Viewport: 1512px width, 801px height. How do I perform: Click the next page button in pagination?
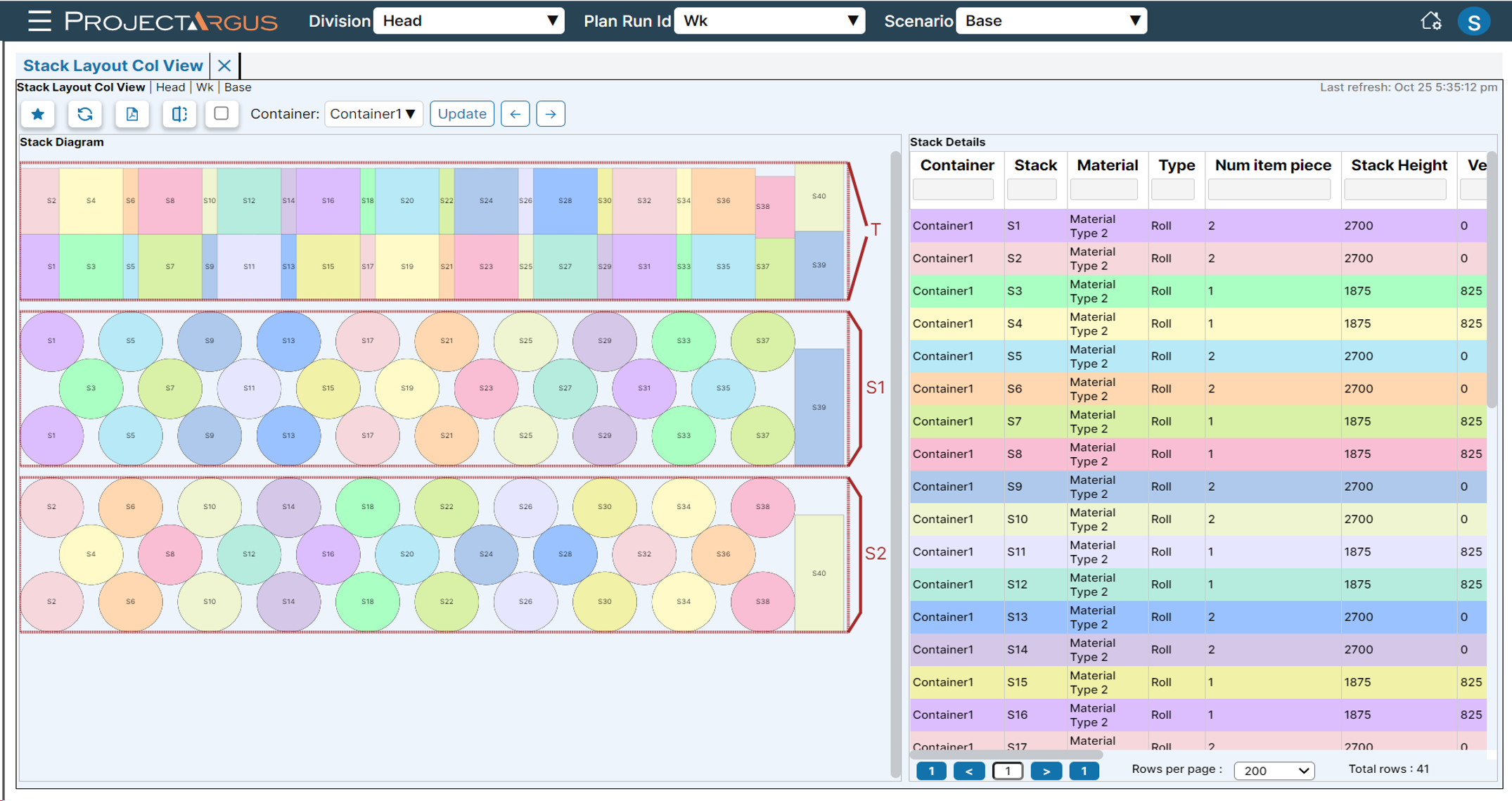(x=1046, y=771)
